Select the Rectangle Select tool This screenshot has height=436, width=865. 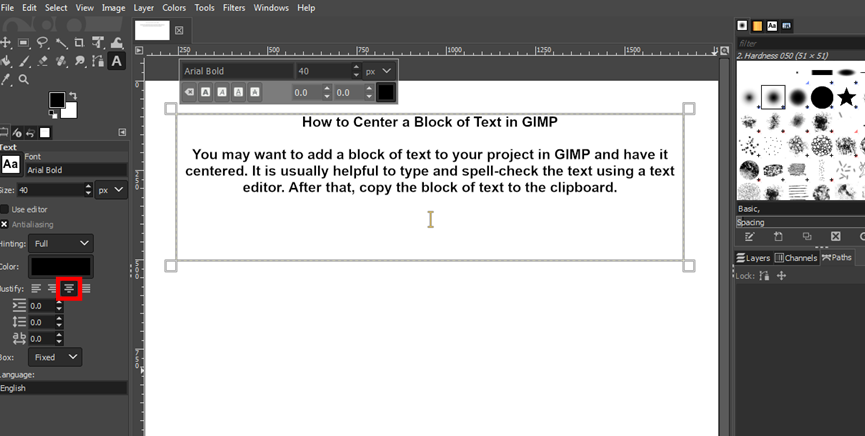[24, 42]
